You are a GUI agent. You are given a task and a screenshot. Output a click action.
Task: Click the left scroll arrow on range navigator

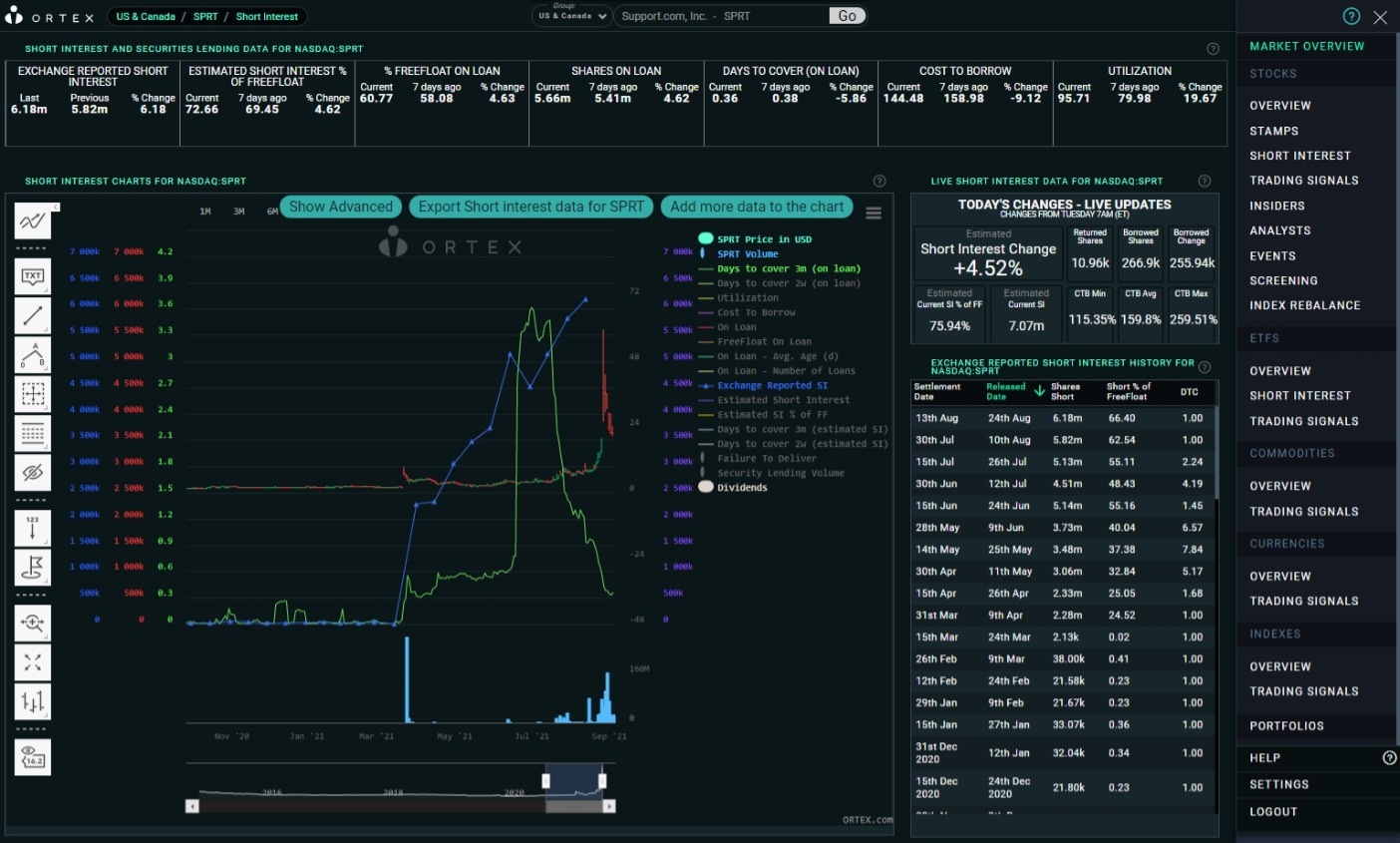192,806
